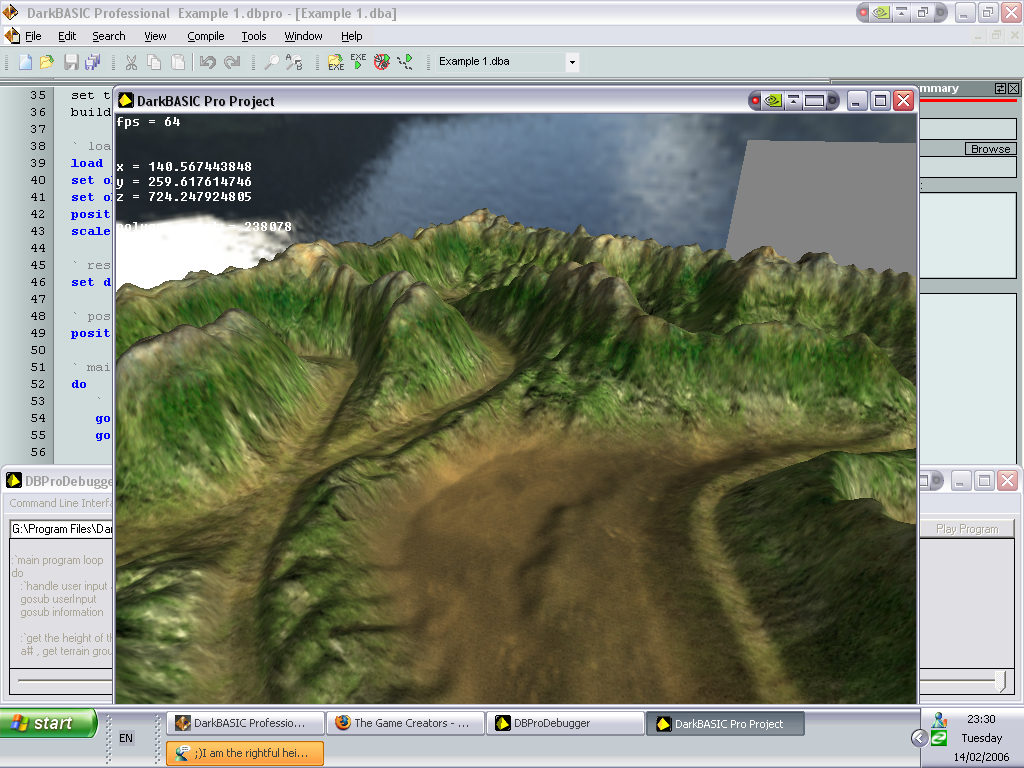Click the Start button
The image size is (1024, 768).
(x=48, y=723)
